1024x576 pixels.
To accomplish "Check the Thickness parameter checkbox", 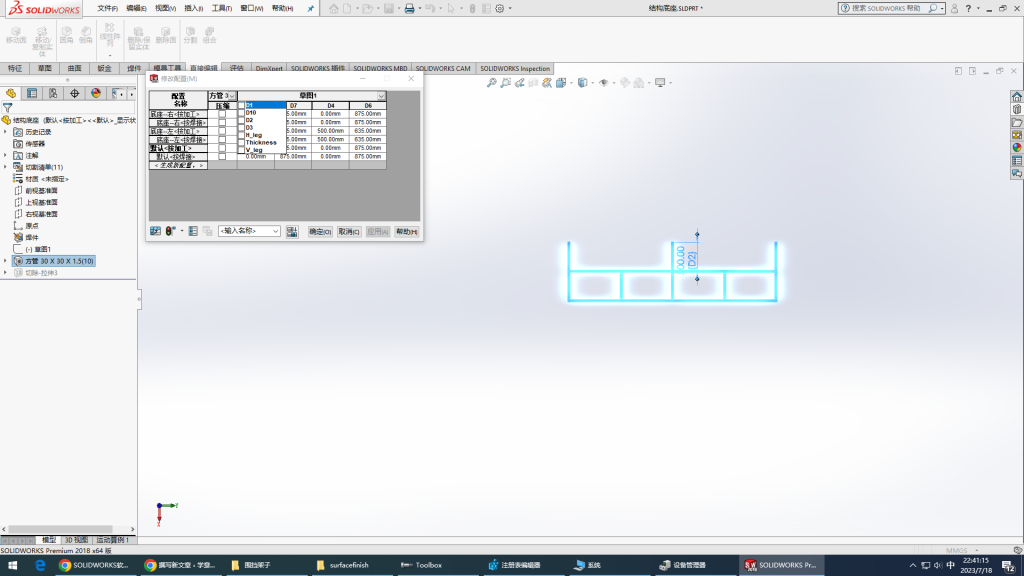I will [x=241, y=143].
